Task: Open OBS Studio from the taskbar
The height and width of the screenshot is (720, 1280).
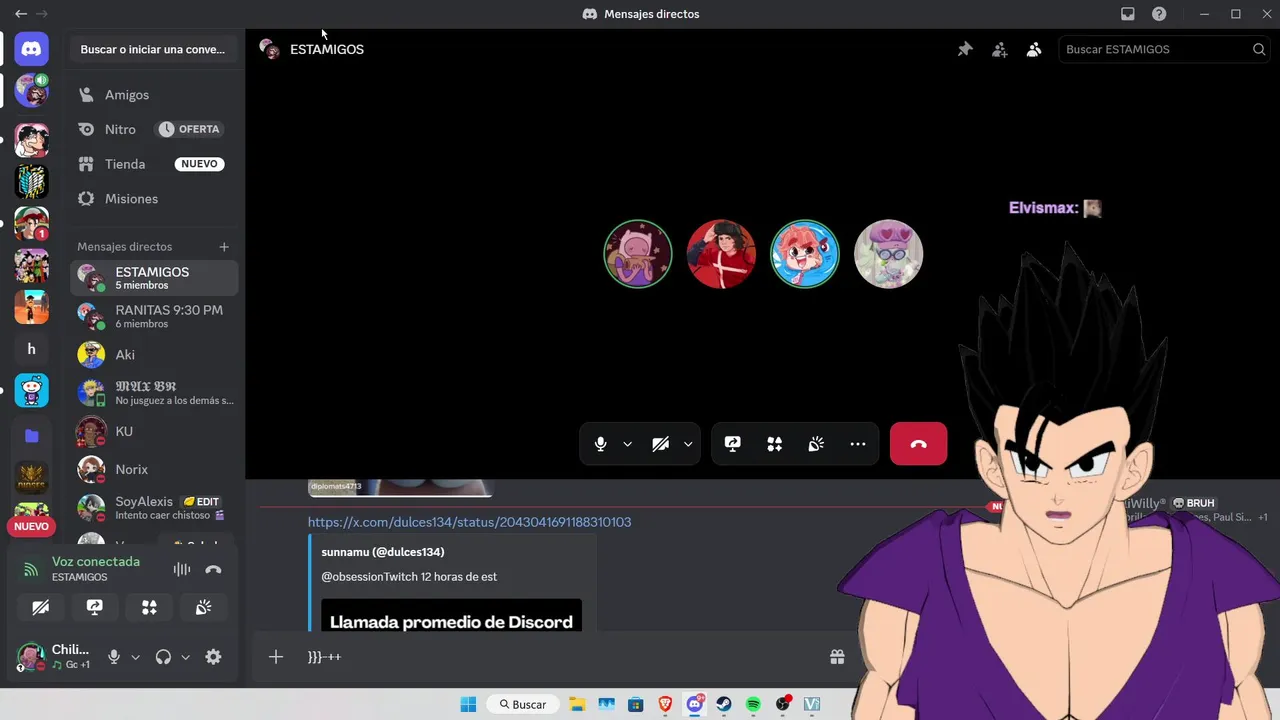Action: point(783,704)
